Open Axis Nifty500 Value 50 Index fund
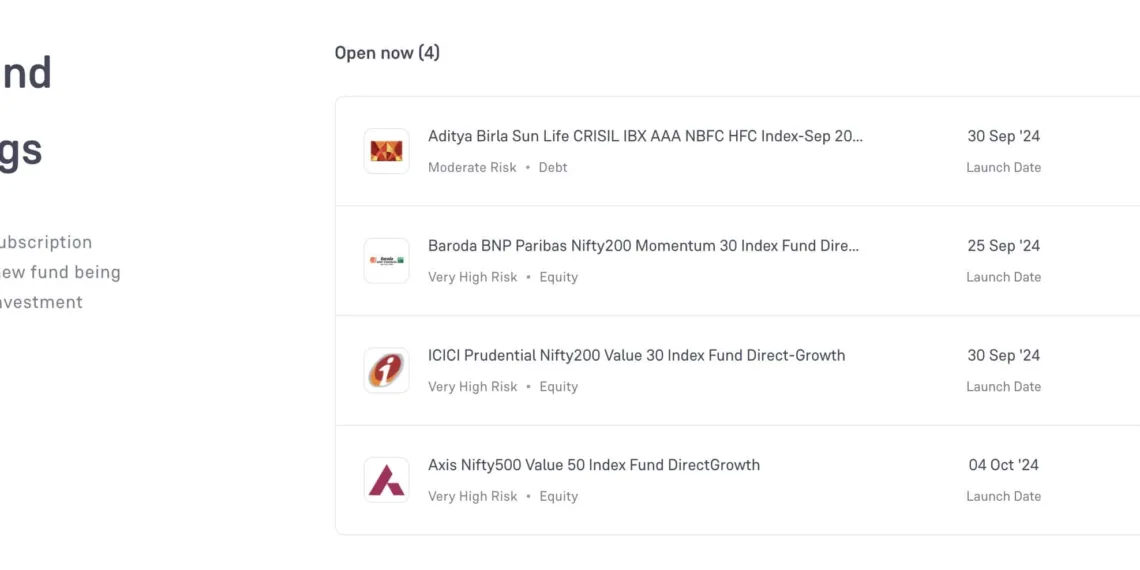The image size is (1140, 570). tap(594, 465)
